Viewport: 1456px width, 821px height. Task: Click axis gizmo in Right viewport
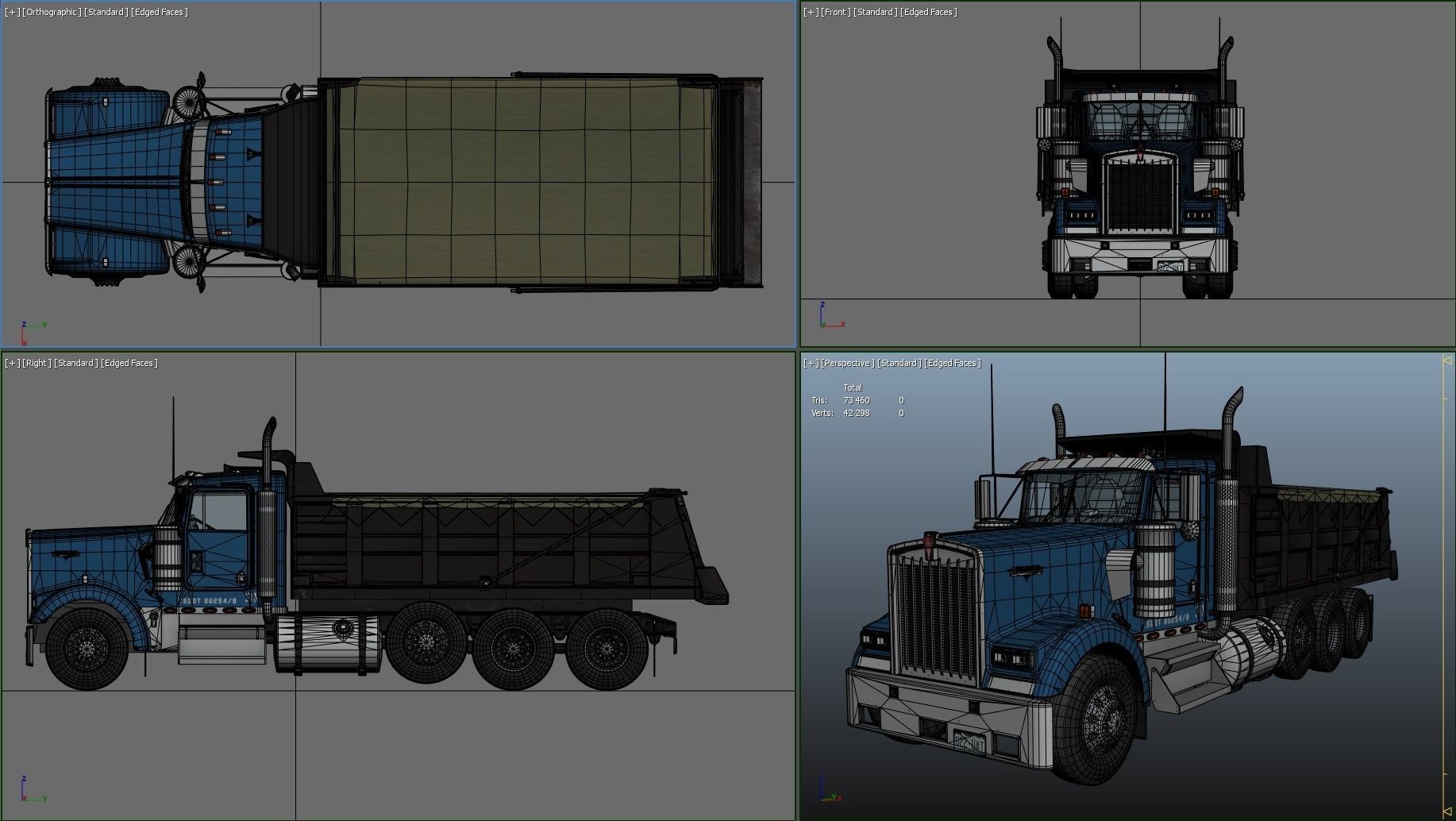[x=33, y=790]
